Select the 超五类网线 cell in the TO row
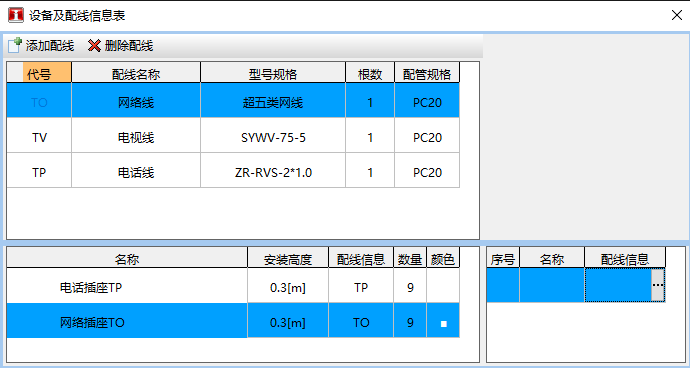Image resolution: width=690 pixels, height=368 pixels. pyautogui.click(x=273, y=103)
